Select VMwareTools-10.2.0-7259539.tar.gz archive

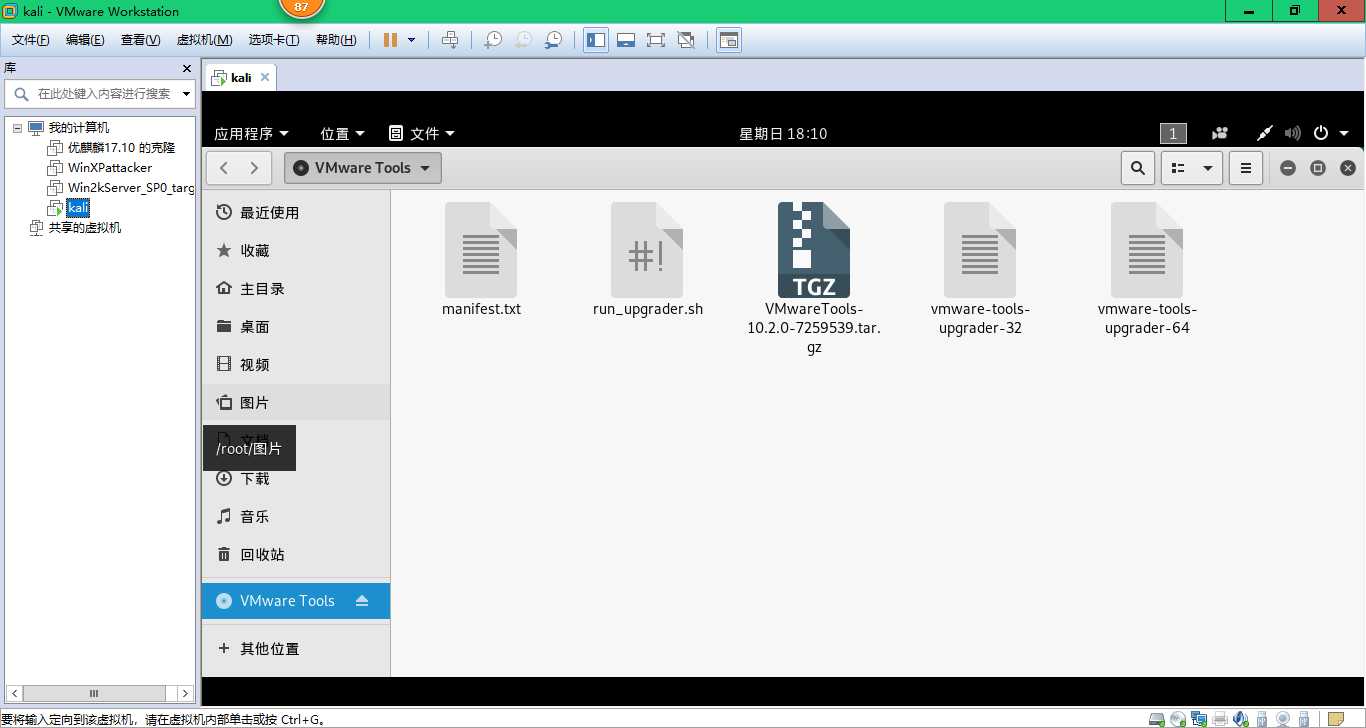(x=814, y=278)
